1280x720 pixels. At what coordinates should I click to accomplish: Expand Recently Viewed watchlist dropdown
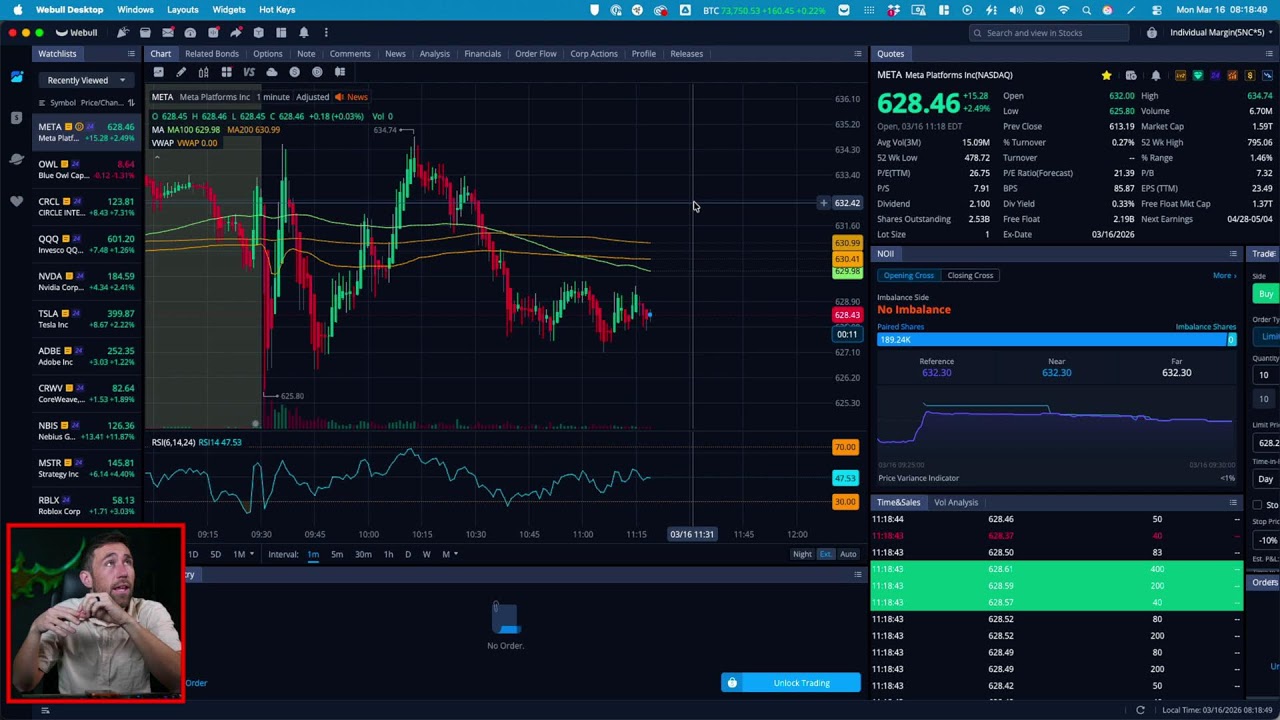pyautogui.click(x=86, y=80)
